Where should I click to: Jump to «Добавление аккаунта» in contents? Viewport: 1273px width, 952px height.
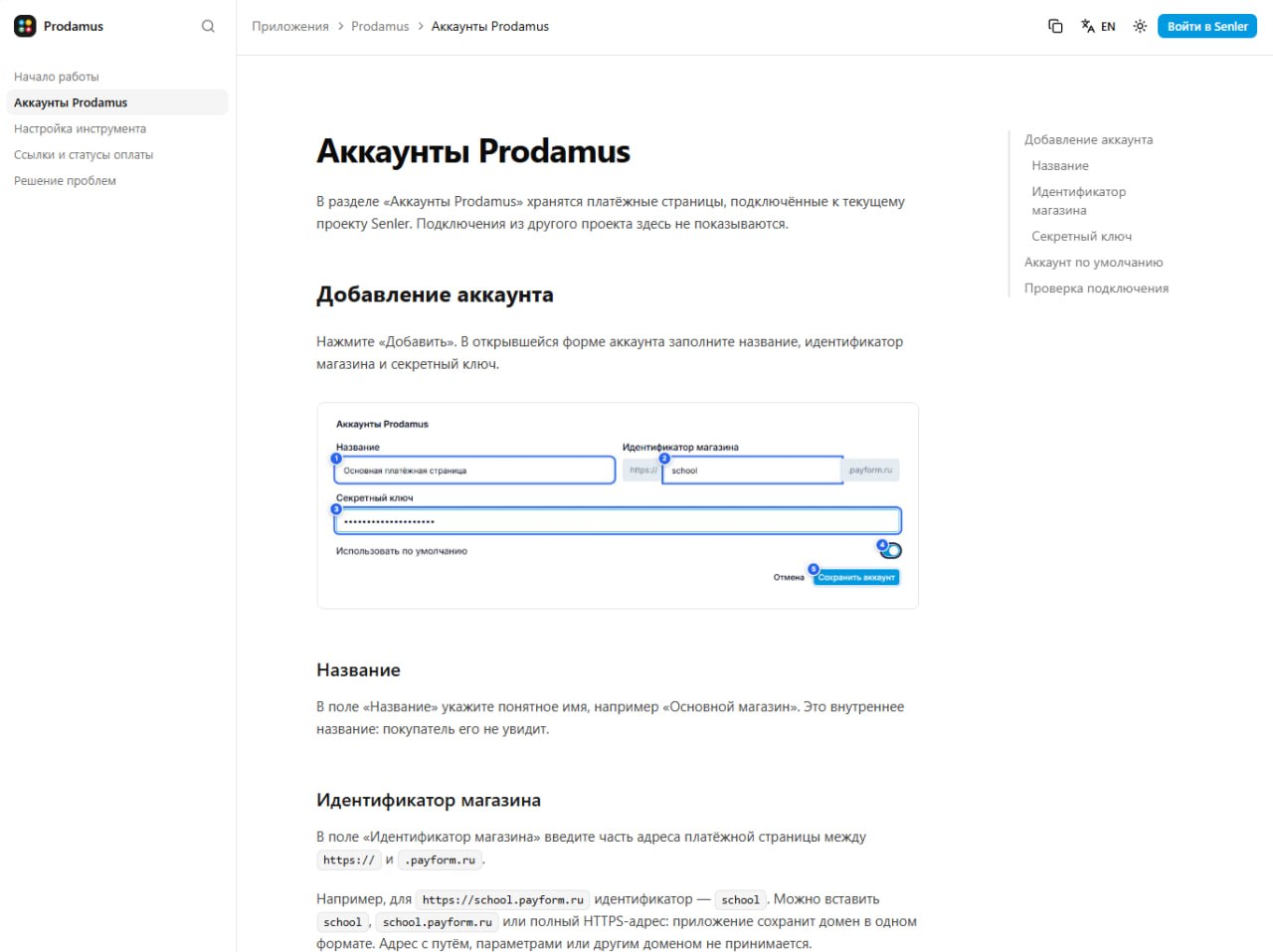click(x=1089, y=139)
